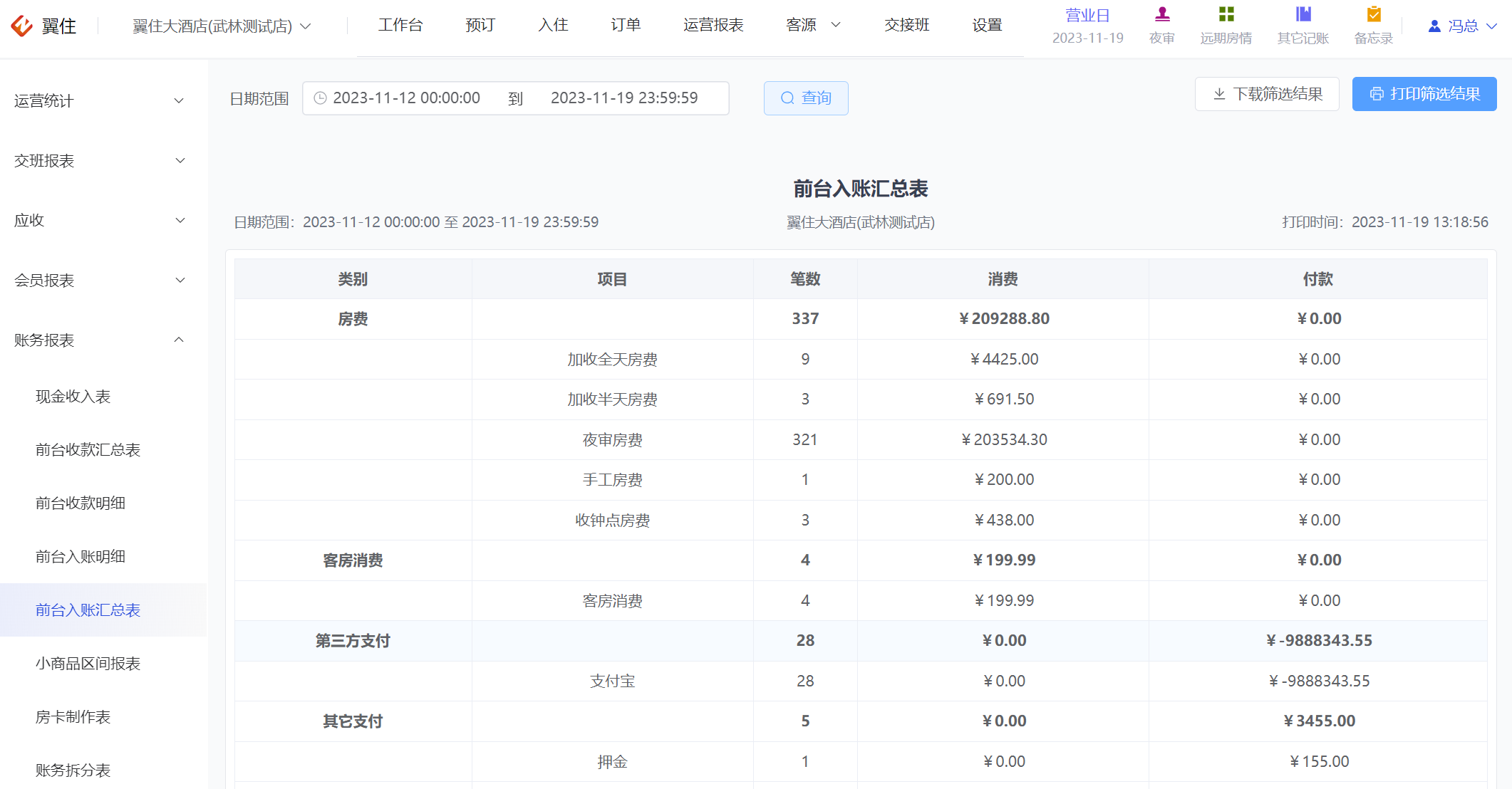
Task: Select the 加收全天房费 row
Action: (861, 360)
